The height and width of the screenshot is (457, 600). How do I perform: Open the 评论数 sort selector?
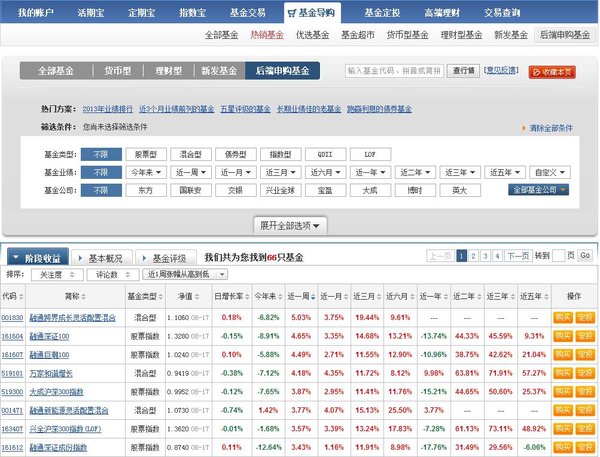(x=112, y=274)
